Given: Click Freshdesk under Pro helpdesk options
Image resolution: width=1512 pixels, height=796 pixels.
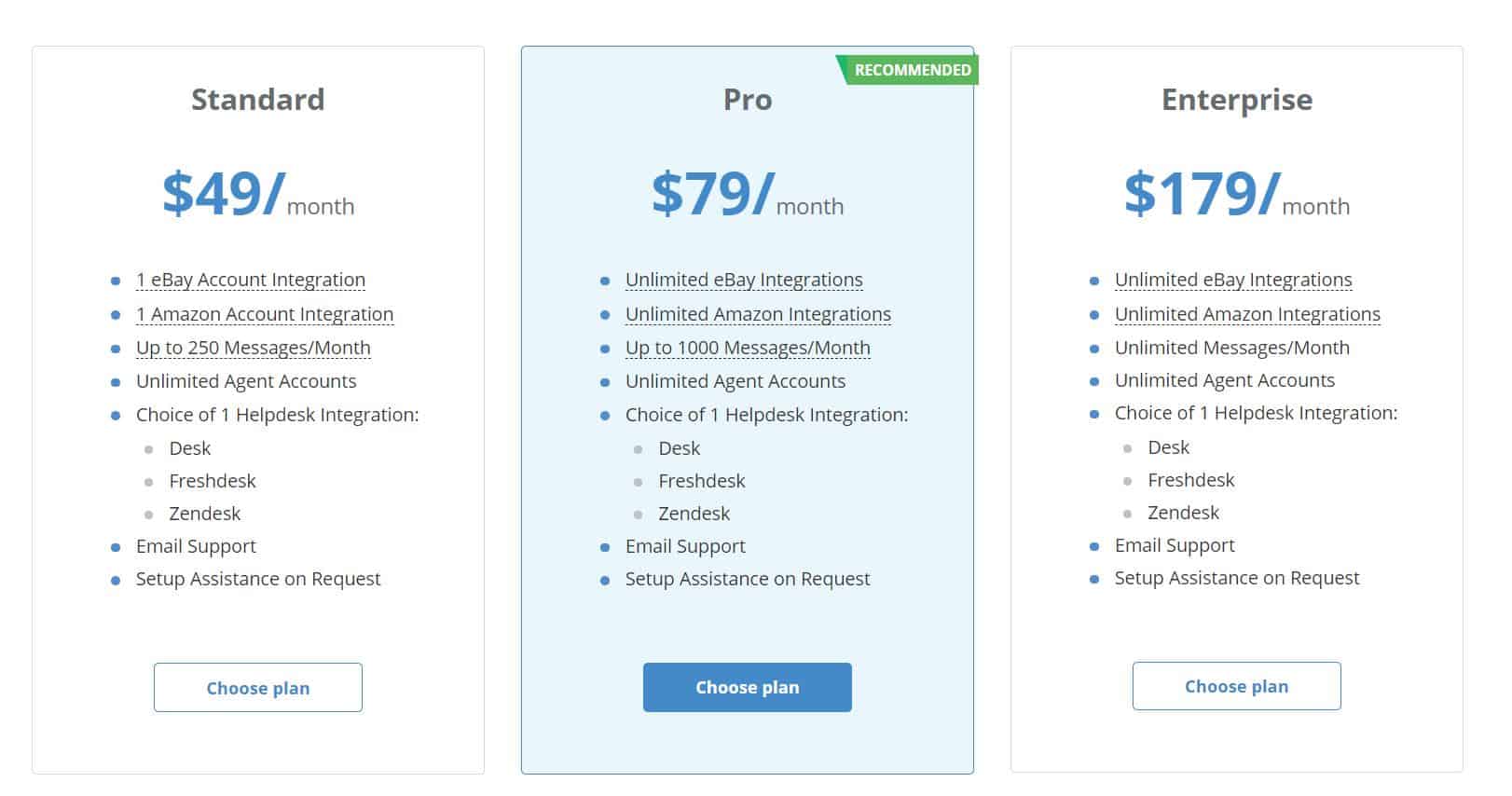Looking at the screenshot, I should point(702,481).
